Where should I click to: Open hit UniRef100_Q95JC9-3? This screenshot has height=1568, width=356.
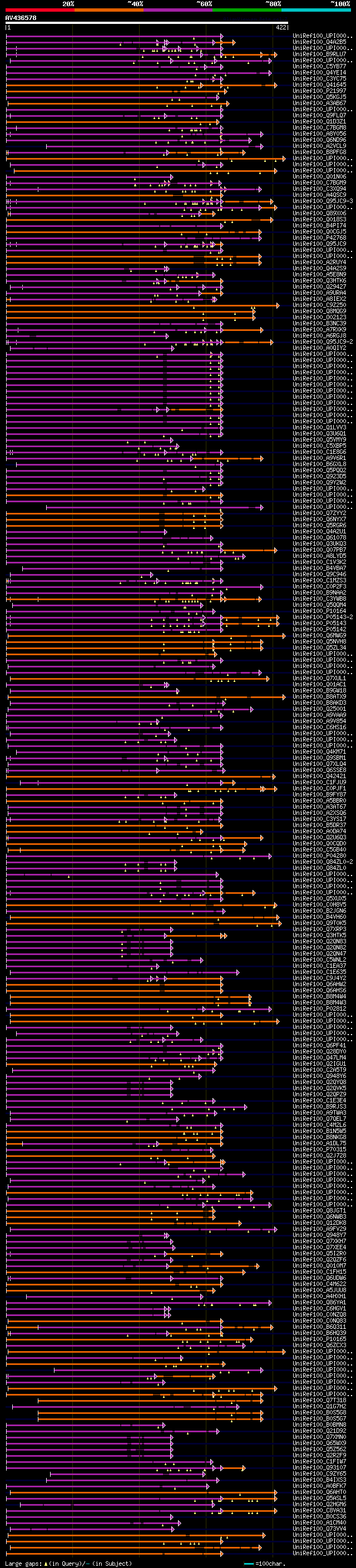point(323,201)
